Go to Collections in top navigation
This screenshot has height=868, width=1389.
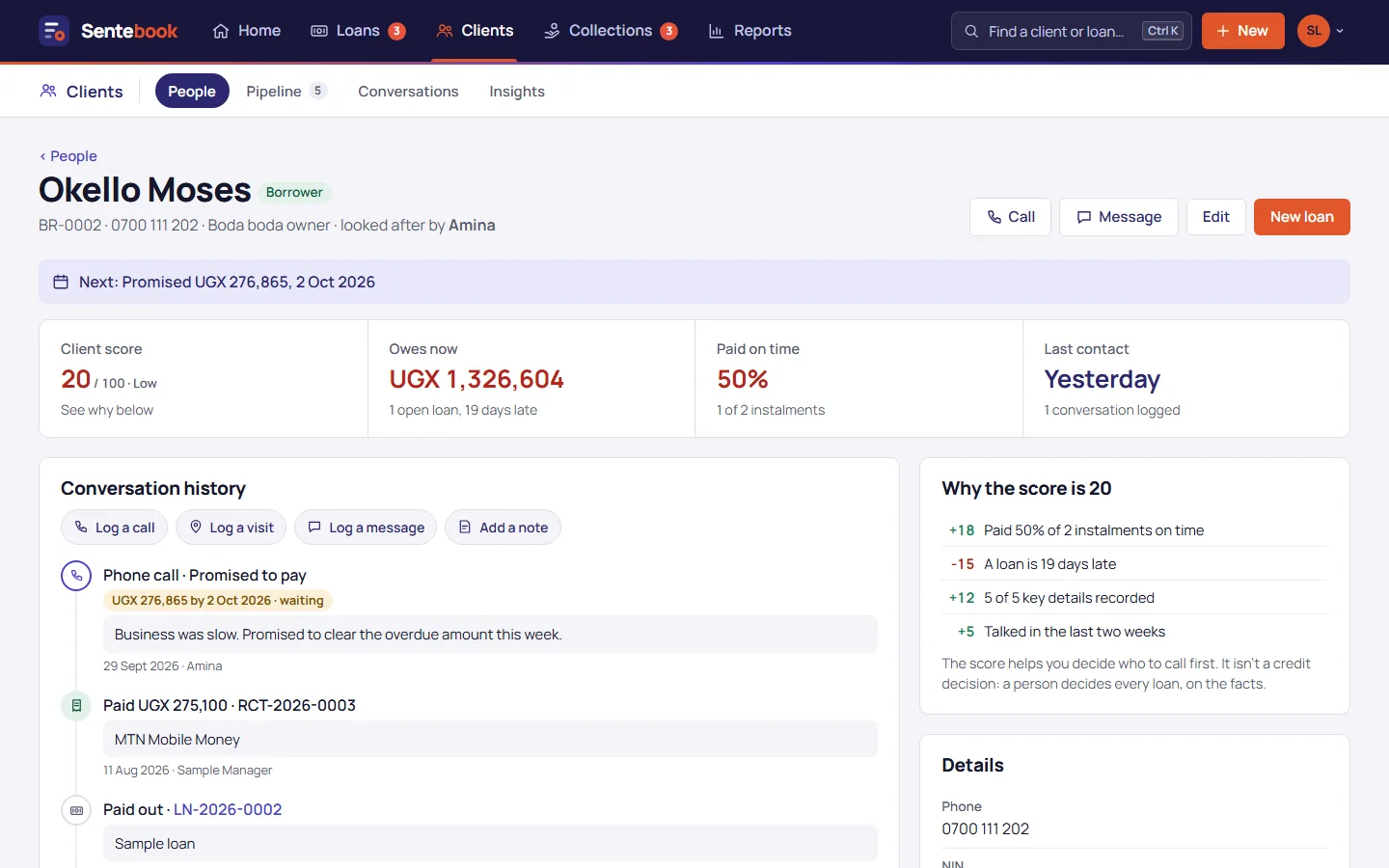(x=611, y=31)
